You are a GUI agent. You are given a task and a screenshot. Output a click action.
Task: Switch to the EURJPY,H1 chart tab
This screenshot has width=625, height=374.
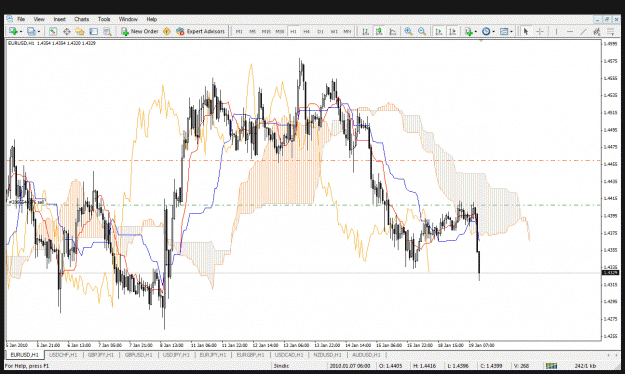(x=212, y=355)
